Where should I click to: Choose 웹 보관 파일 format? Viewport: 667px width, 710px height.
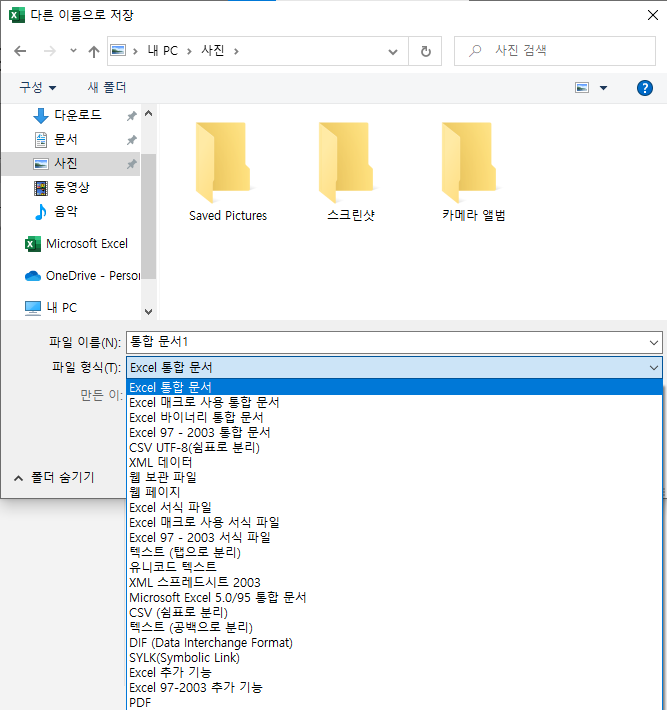394,477
